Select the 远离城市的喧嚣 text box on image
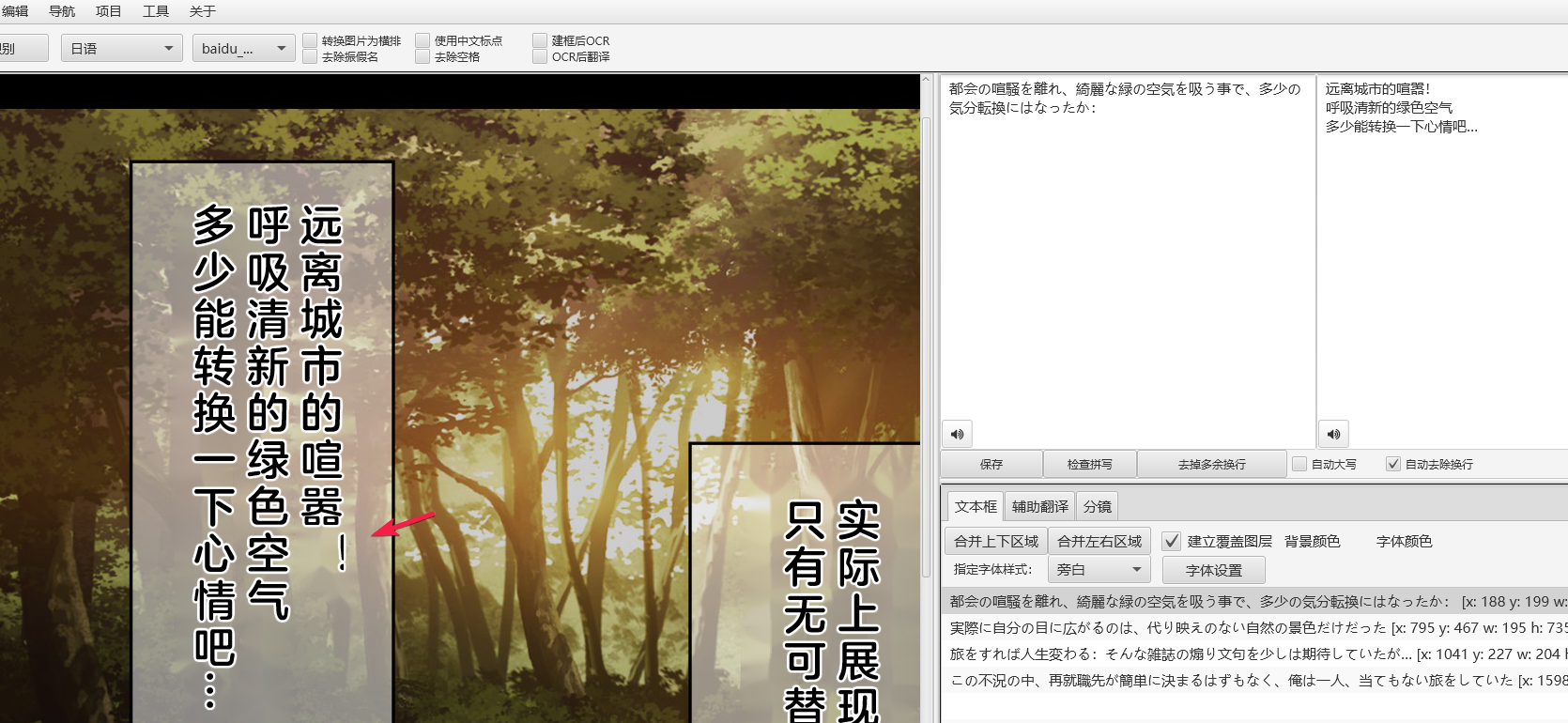Viewport: 1568px width, 723px height. tap(262, 441)
